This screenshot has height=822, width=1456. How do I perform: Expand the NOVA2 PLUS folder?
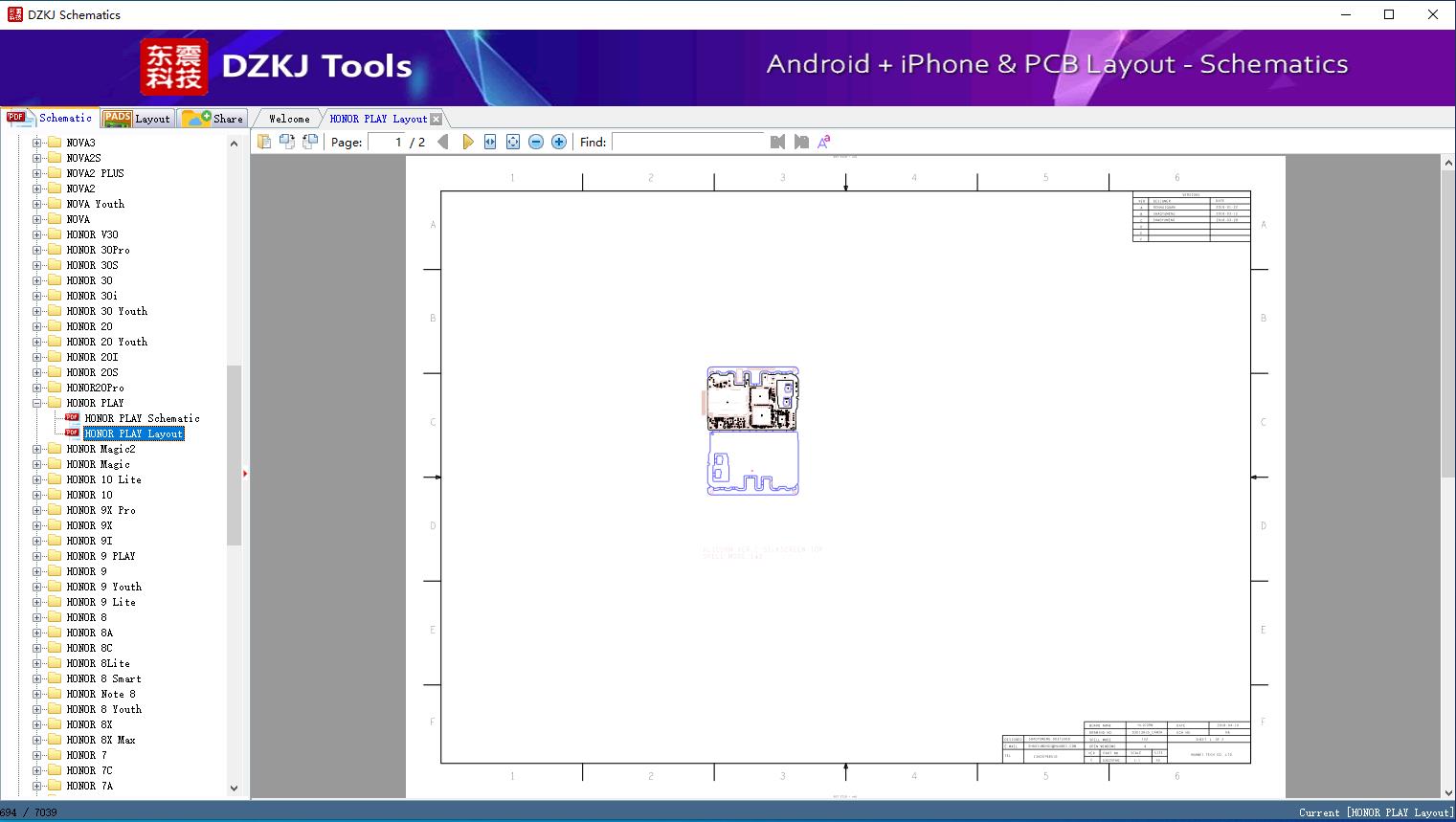tap(37, 173)
